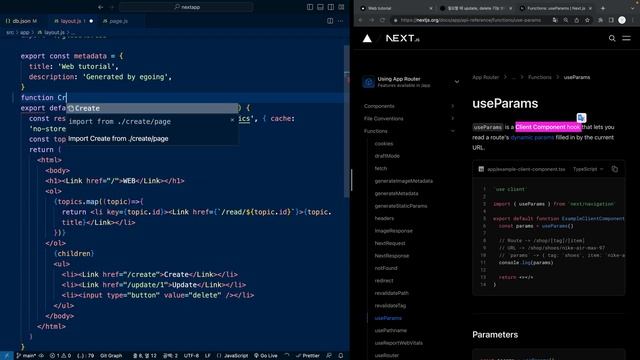The height and width of the screenshot is (360, 640).
Task: Open the Next.js docs search icon
Action: pyautogui.click(x=612, y=38)
